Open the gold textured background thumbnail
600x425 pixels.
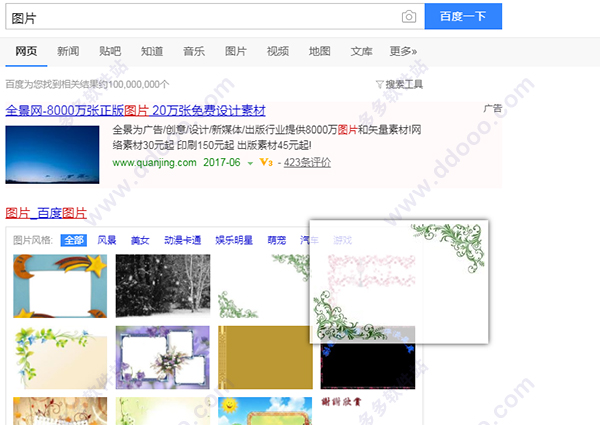[x=265, y=357]
